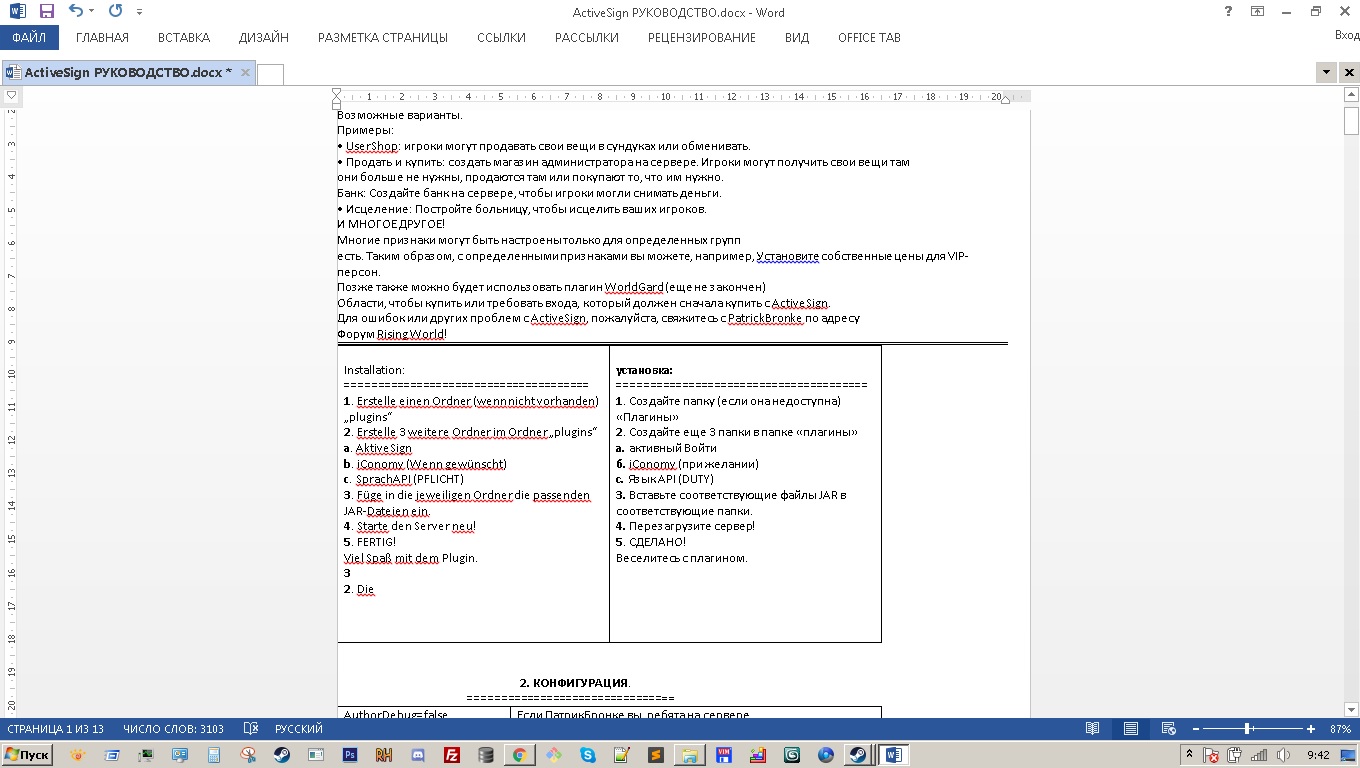This screenshot has width=1360, height=768.
Task: Close the ActiveSign РУКОВОДСТВО.docx document tab
Action: 244,73
